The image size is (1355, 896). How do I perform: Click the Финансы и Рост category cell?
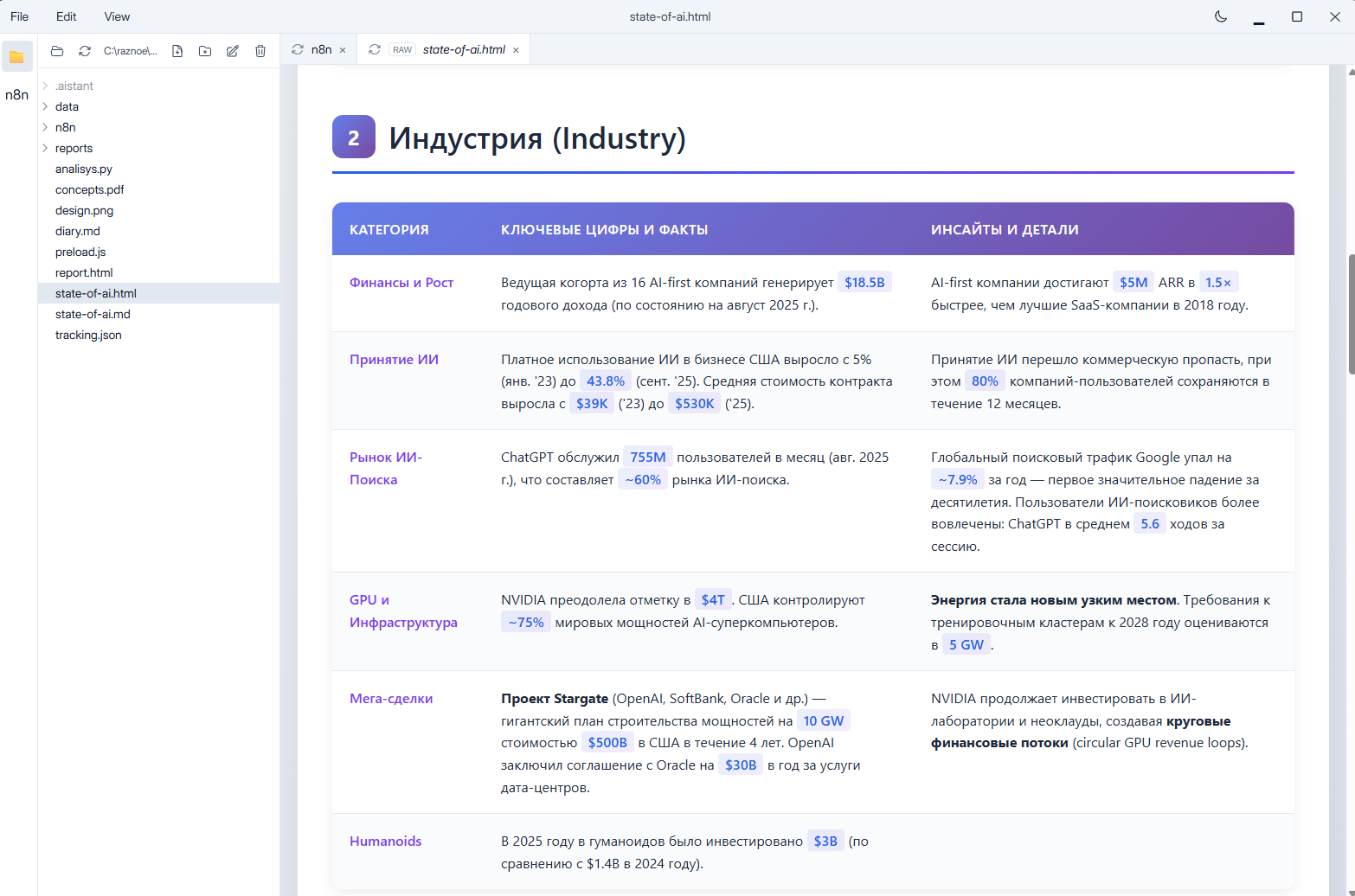401,282
